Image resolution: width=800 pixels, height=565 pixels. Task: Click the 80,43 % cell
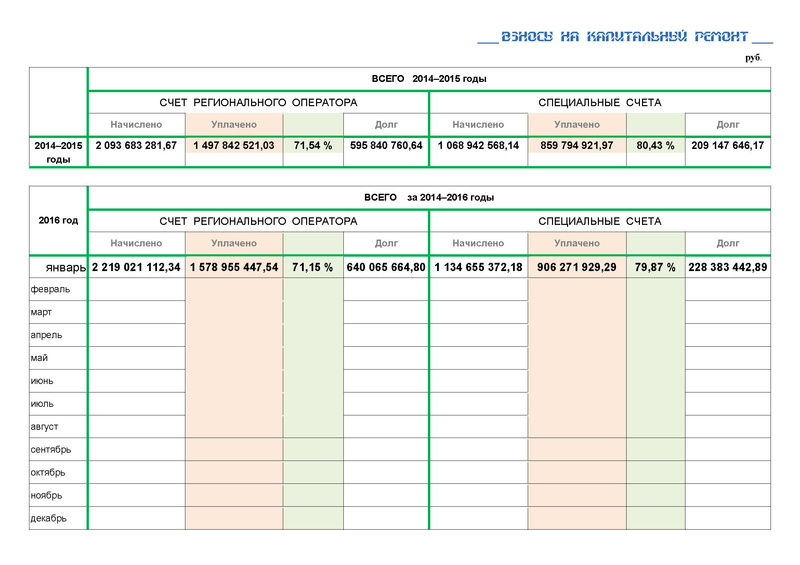tap(655, 145)
